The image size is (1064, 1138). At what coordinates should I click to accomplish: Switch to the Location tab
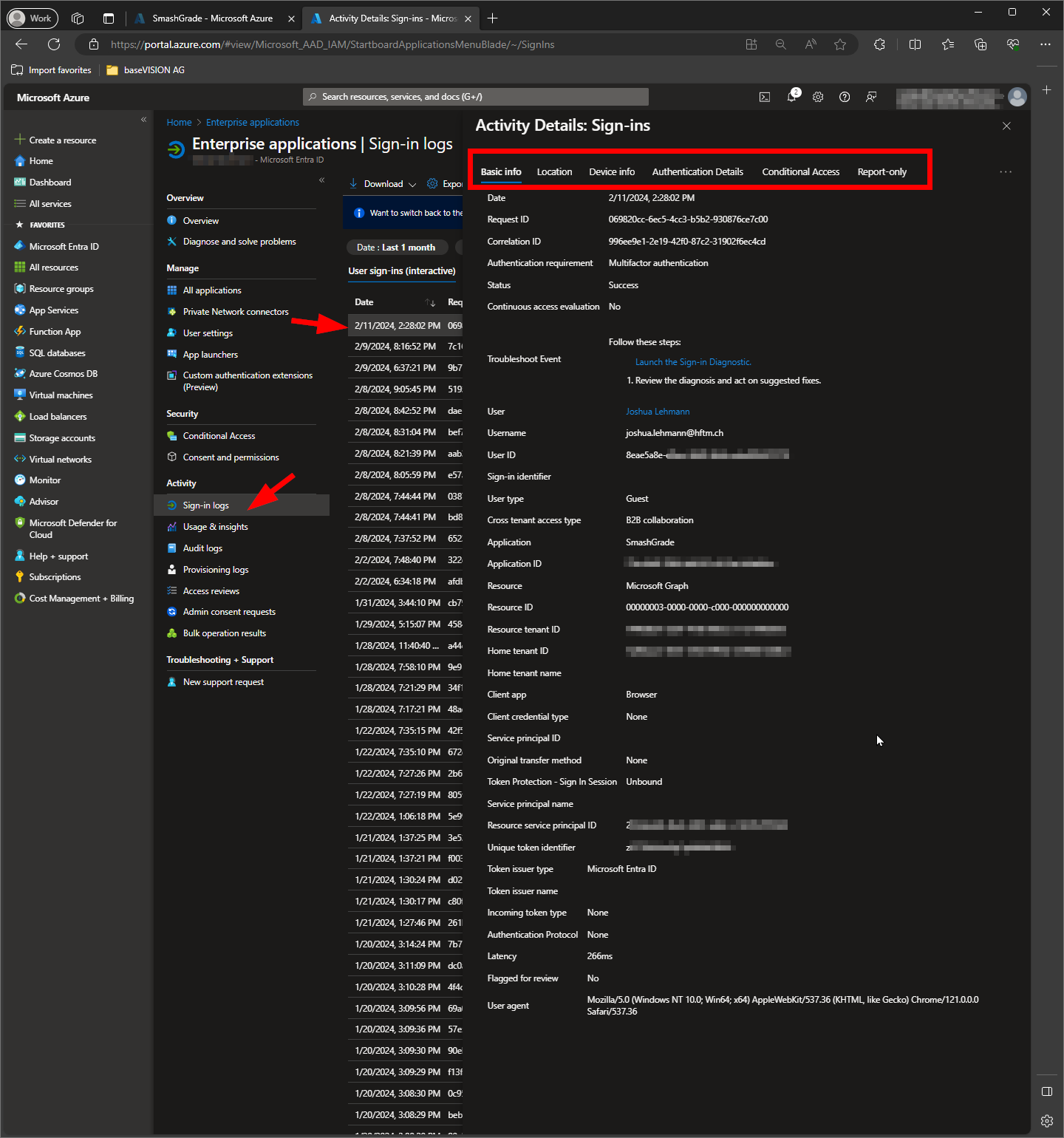pos(554,172)
